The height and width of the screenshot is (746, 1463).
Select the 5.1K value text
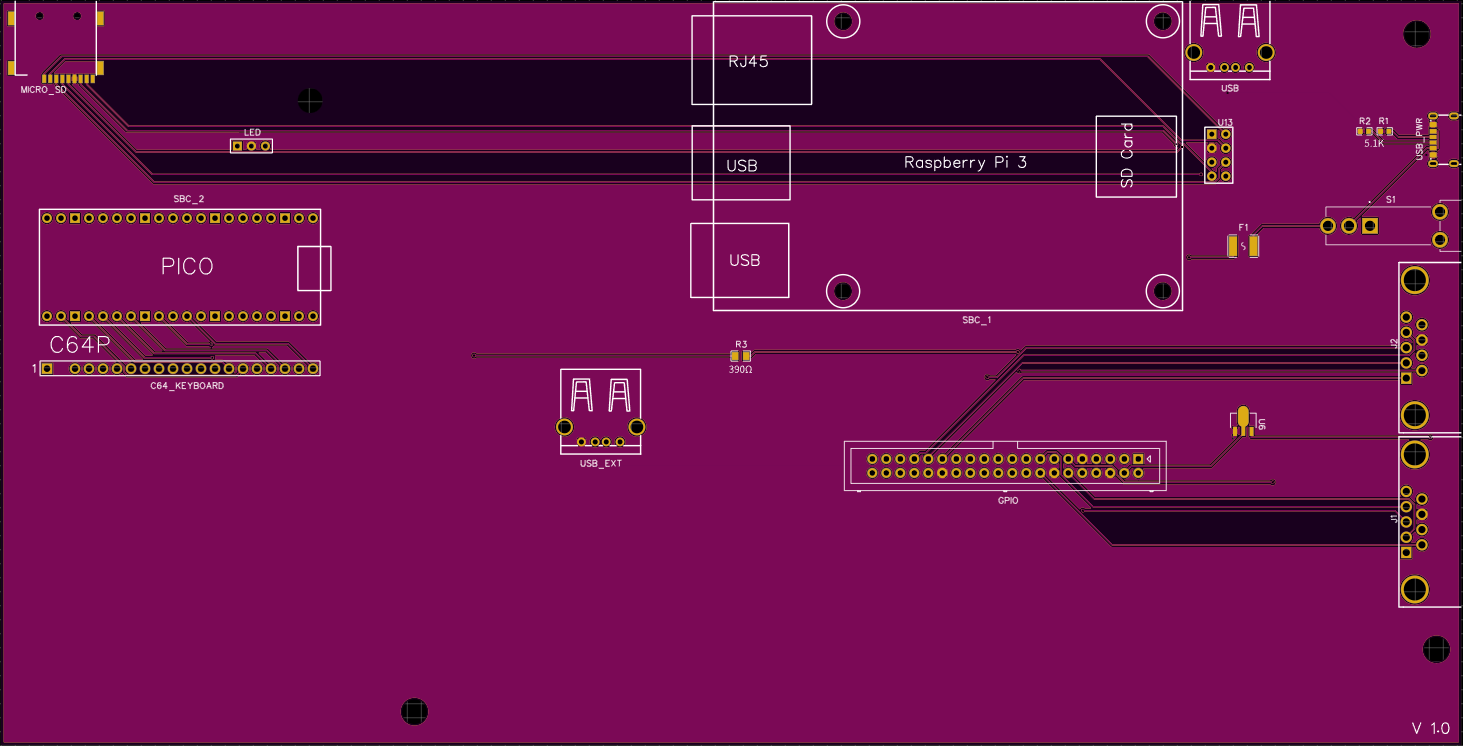[1374, 143]
